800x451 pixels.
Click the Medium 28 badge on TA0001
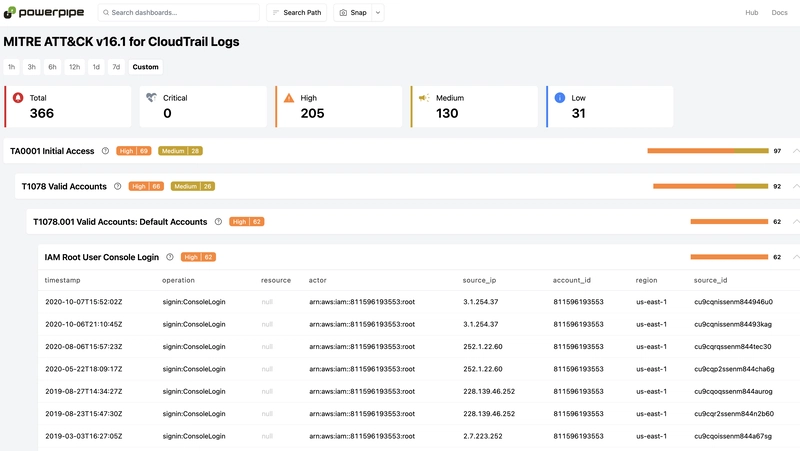pyautogui.click(x=180, y=151)
